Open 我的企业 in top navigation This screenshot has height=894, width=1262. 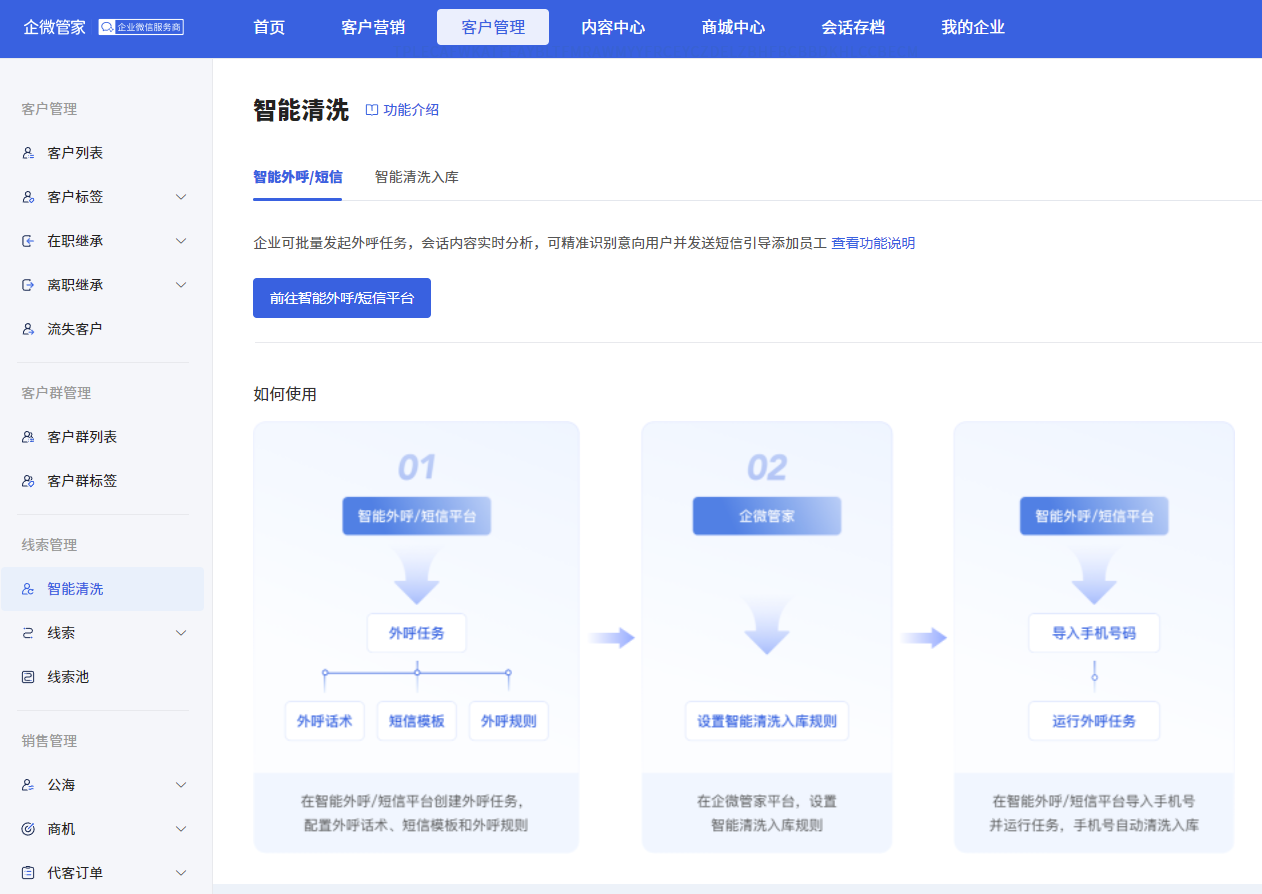point(973,28)
